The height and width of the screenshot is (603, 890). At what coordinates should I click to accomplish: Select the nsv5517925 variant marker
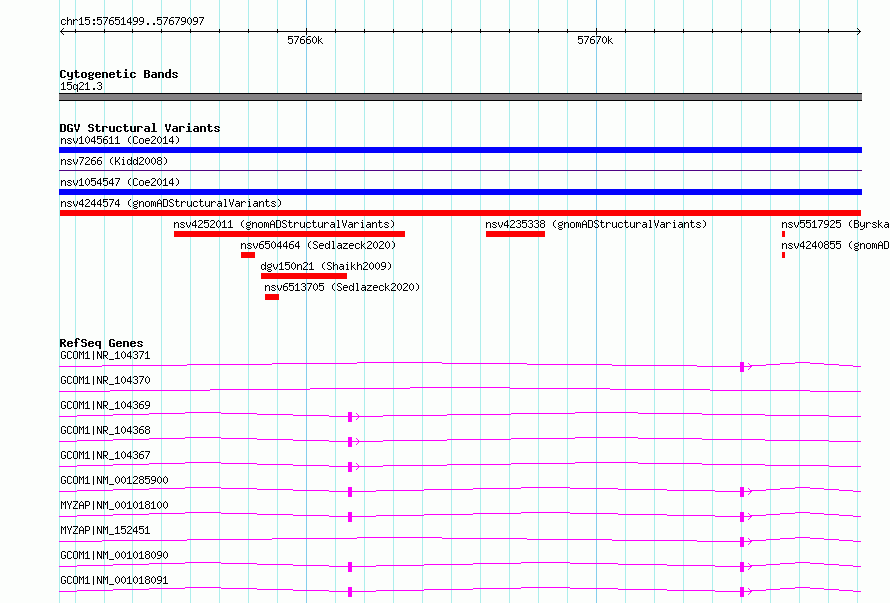tap(783, 234)
